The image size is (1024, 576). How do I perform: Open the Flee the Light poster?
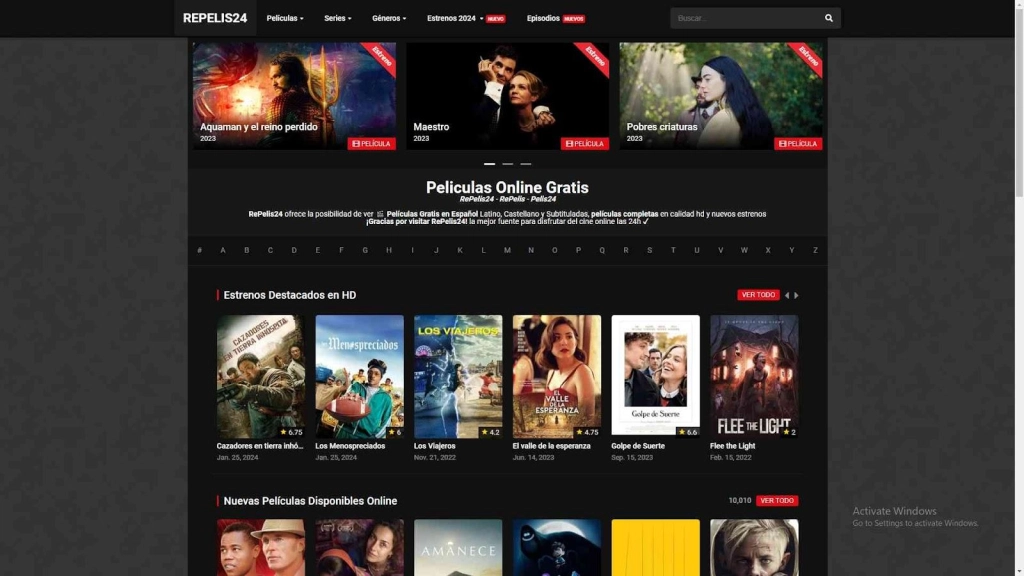point(754,376)
